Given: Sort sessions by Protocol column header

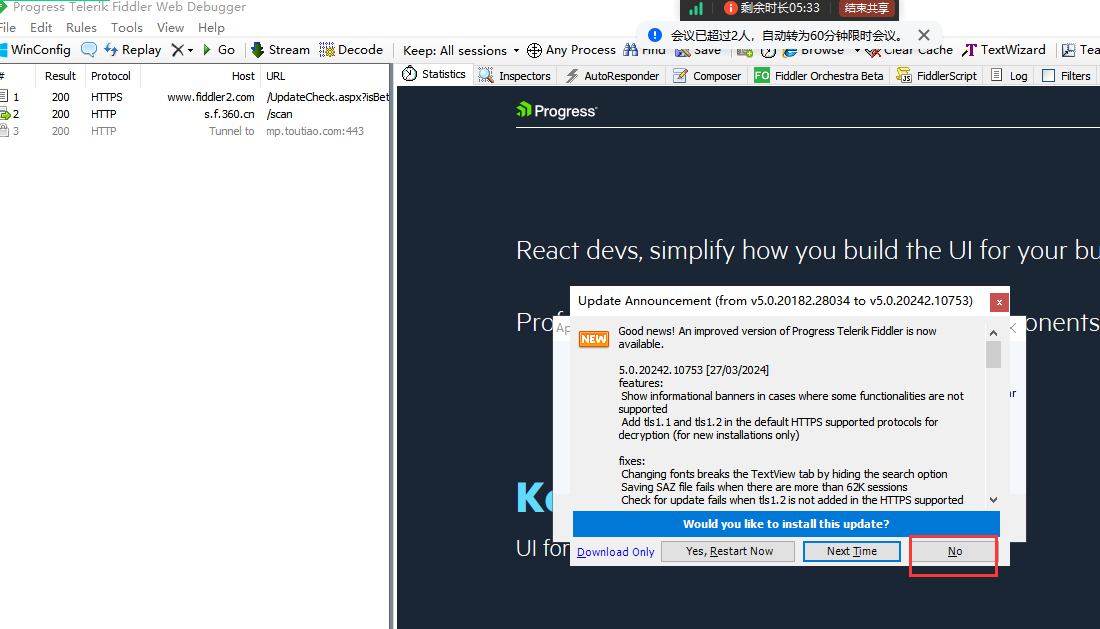Looking at the screenshot, I should pos(111,76).
